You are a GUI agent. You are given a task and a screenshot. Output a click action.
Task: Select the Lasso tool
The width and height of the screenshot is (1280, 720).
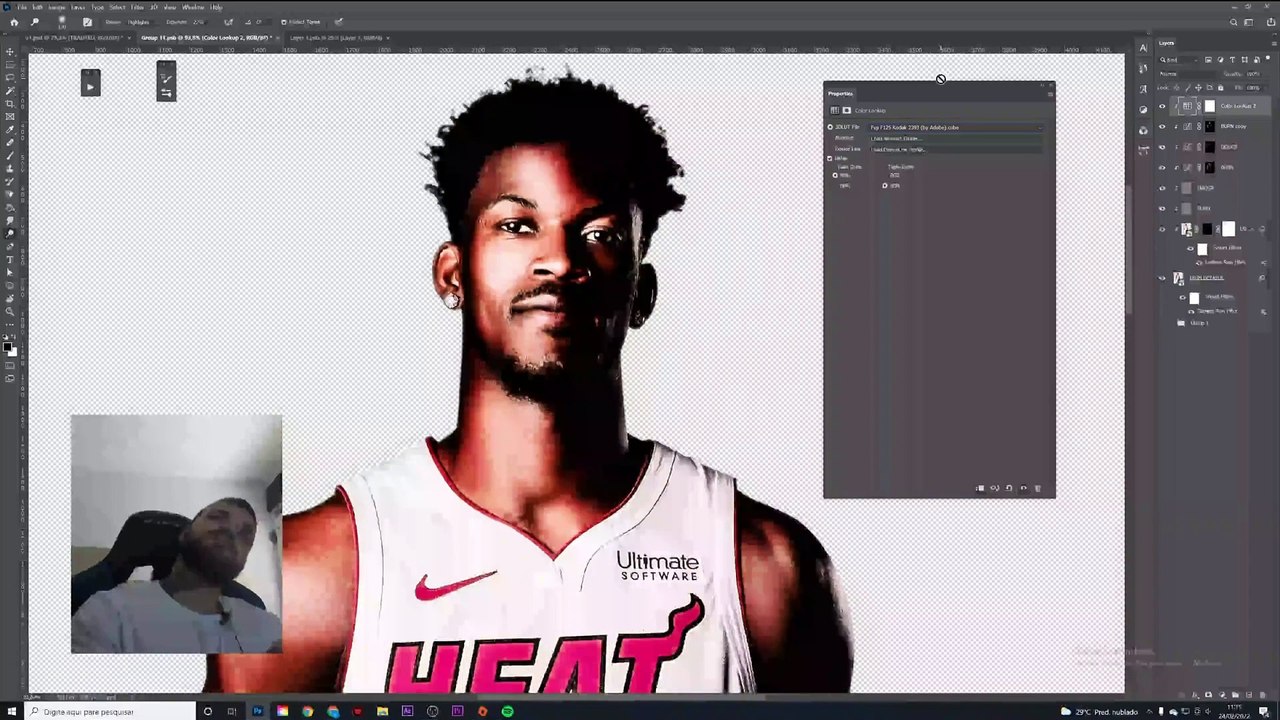click(10, 78)
